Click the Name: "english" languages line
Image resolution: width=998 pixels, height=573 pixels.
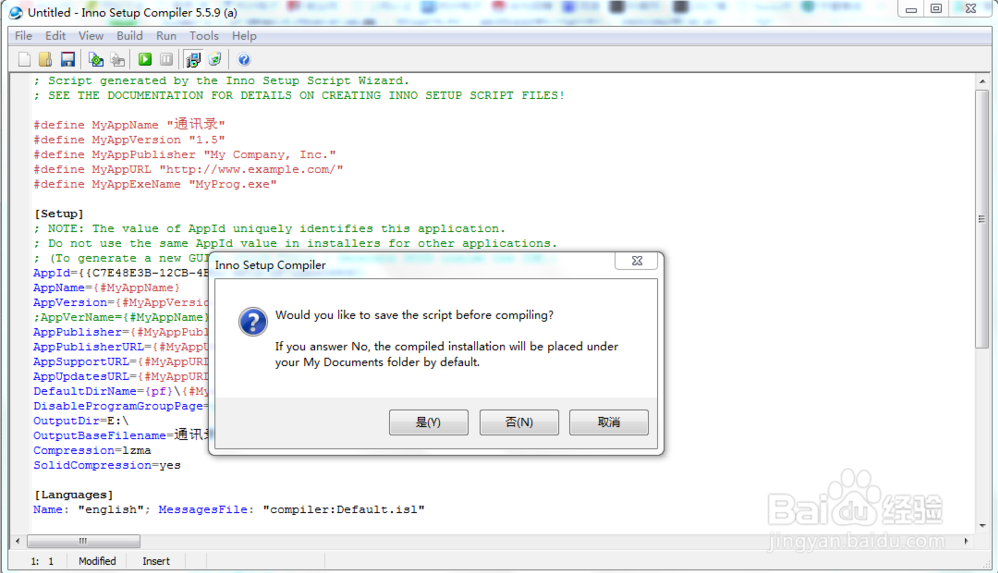point(229,510)
